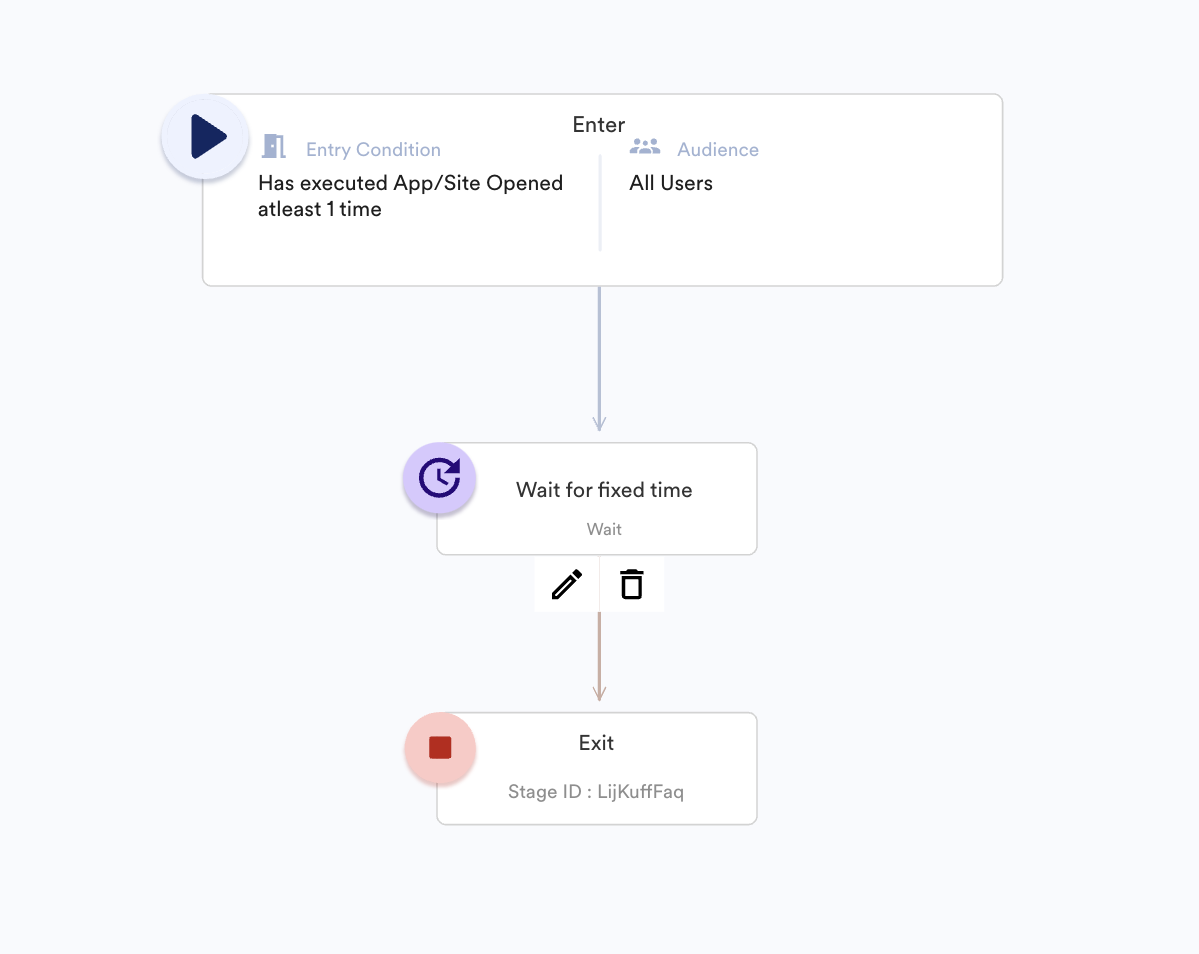
Task: Click the grey 'Wait' sublabel
Action: pos(604,529)
